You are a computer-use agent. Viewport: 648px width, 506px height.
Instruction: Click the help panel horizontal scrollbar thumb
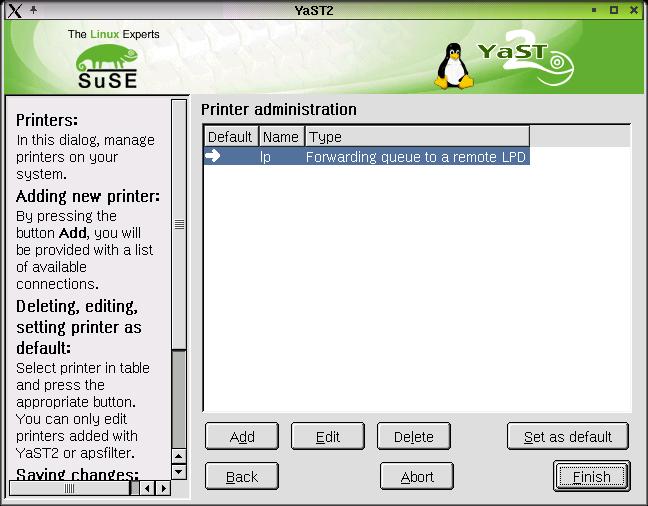[x=70, y=488]
